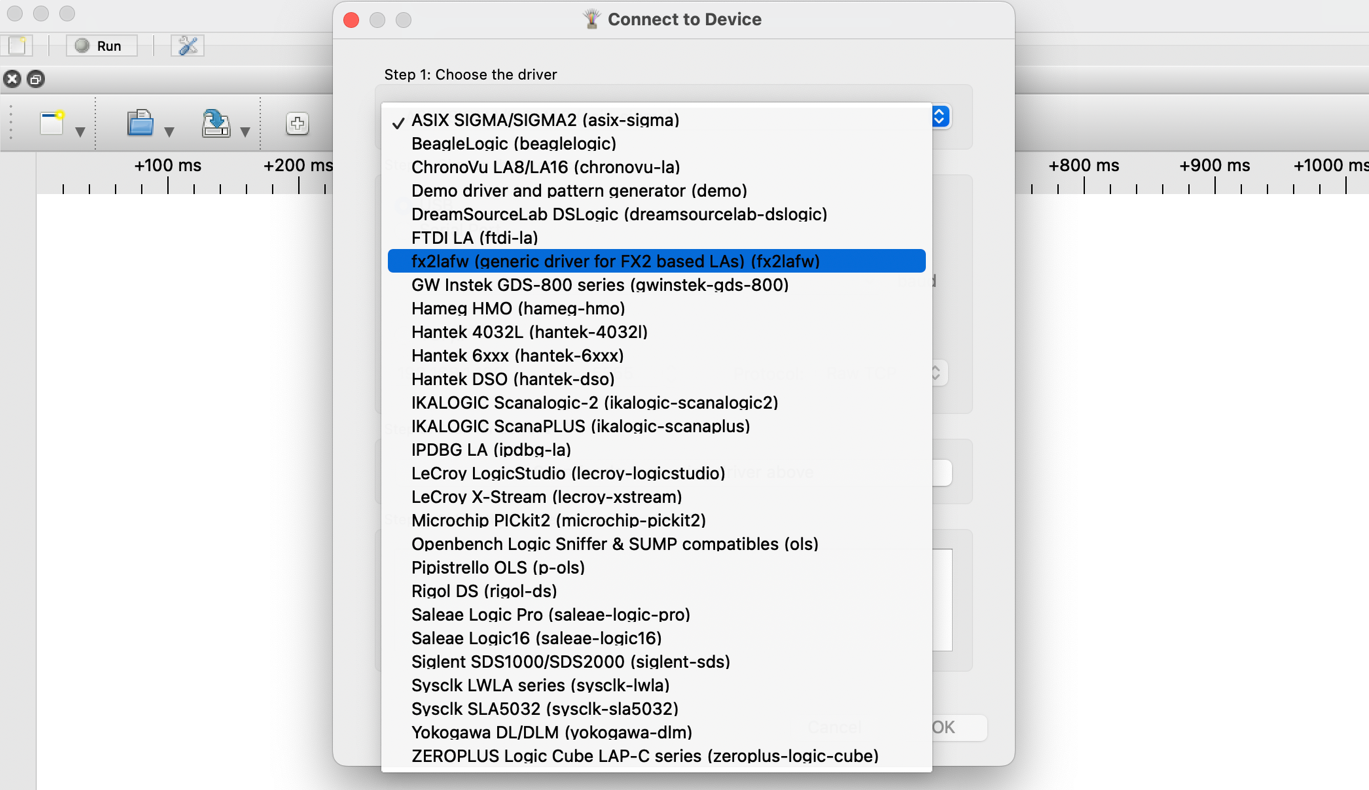
Task: Pick ChronoVu LA8/LA16 (chronovu-la)
Action: coord(656,167)
